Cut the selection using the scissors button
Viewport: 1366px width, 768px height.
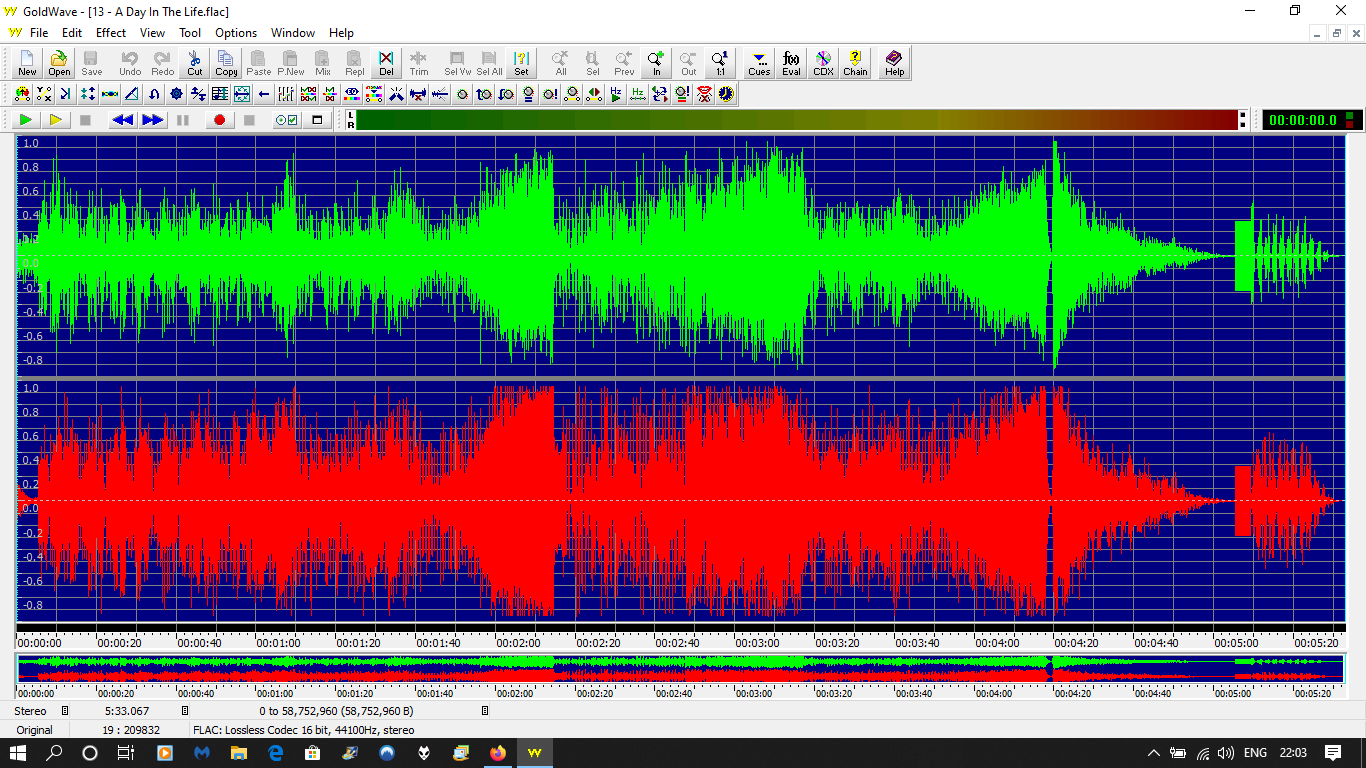(195, 64)
